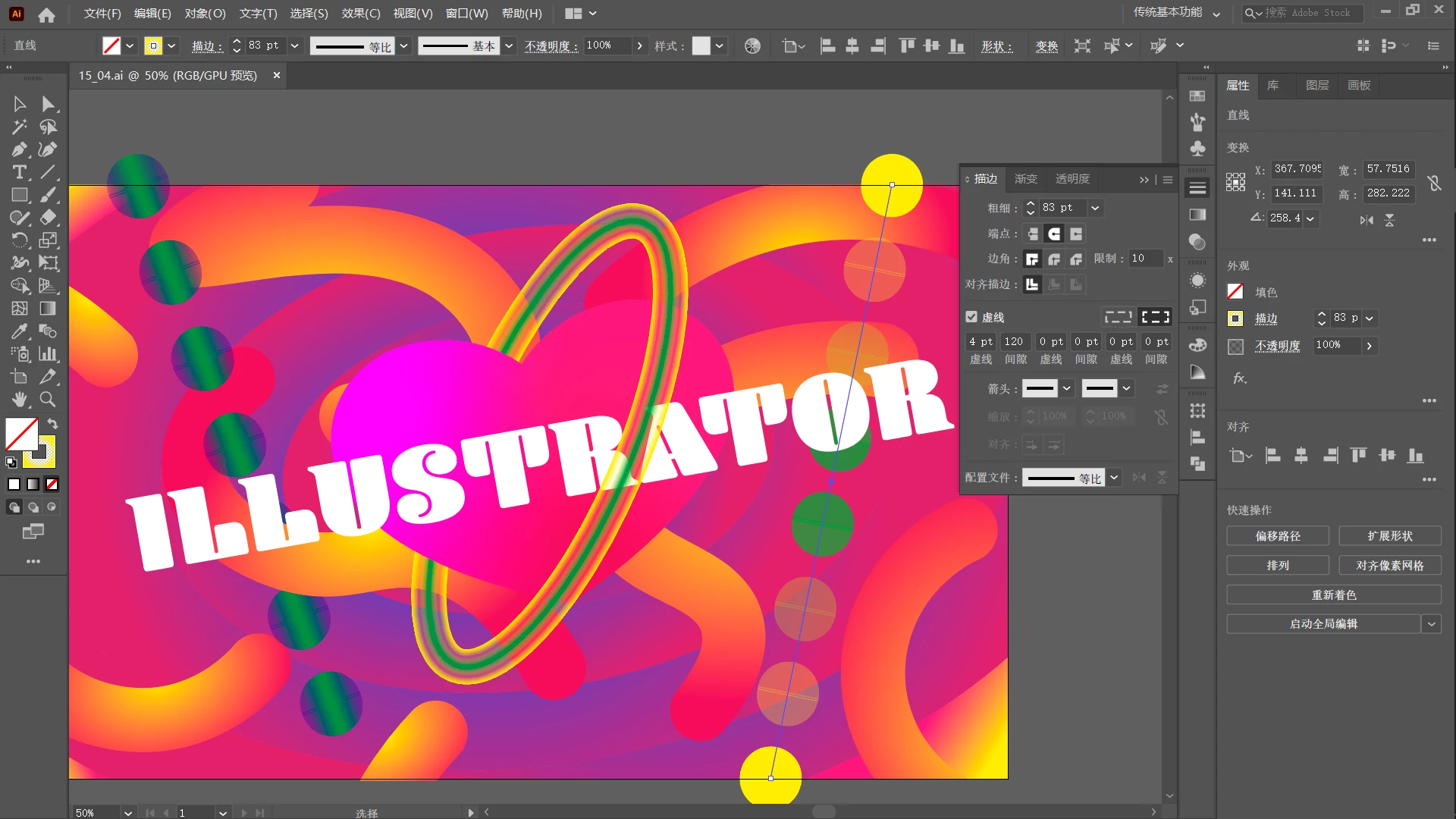Choose the Direct Selection tool
Screen dimensions: 1456x819
pos(48,104)
